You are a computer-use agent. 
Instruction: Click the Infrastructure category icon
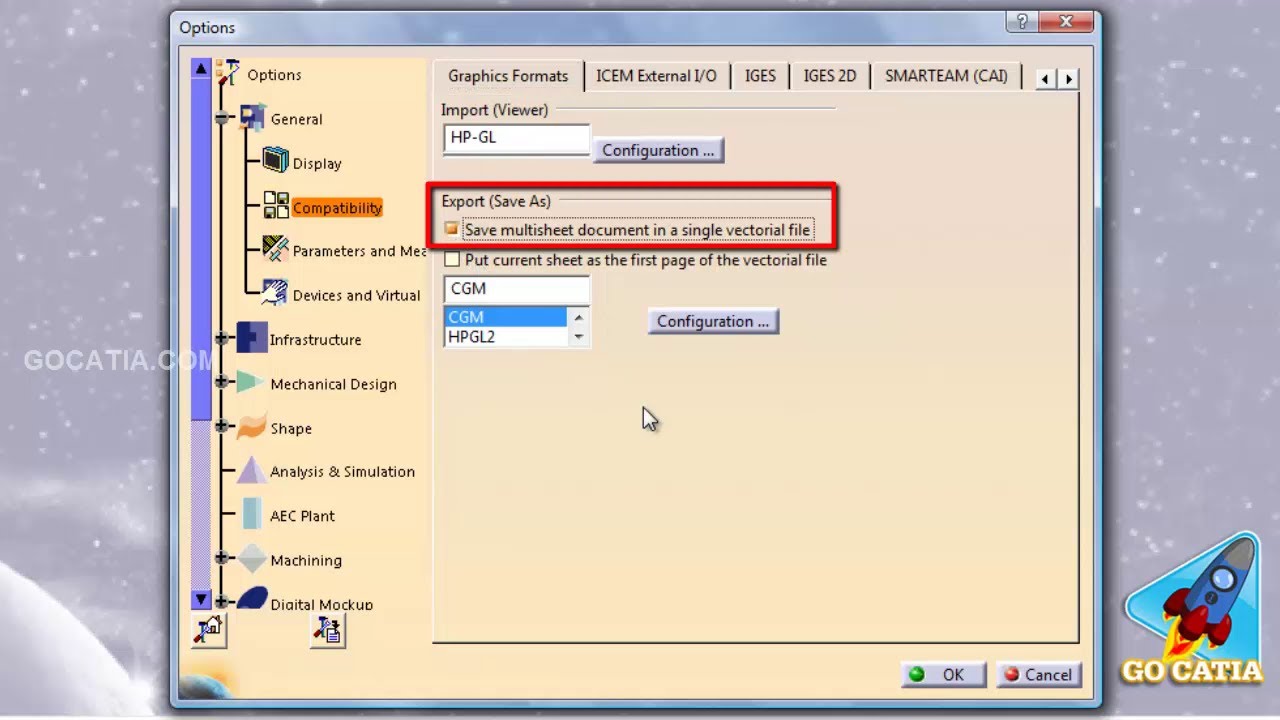252,338
